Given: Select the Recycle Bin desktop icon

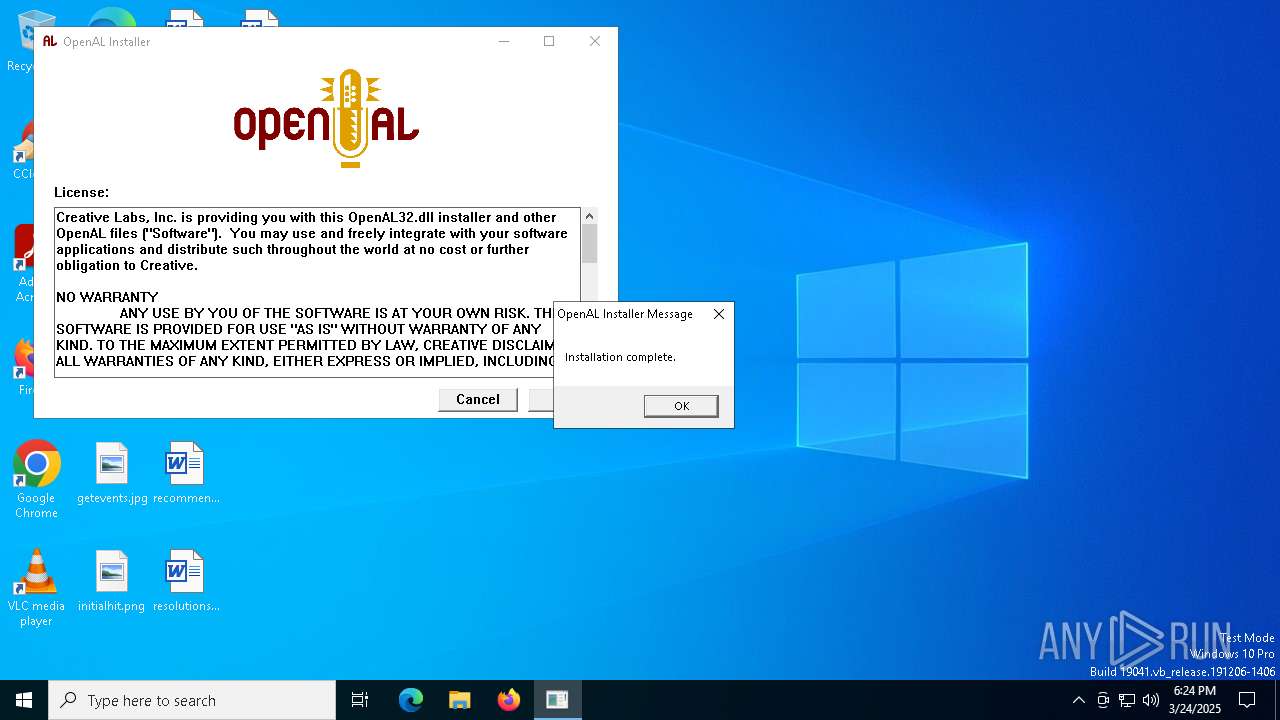Looking at the screenshot, I should coord(20,40).
